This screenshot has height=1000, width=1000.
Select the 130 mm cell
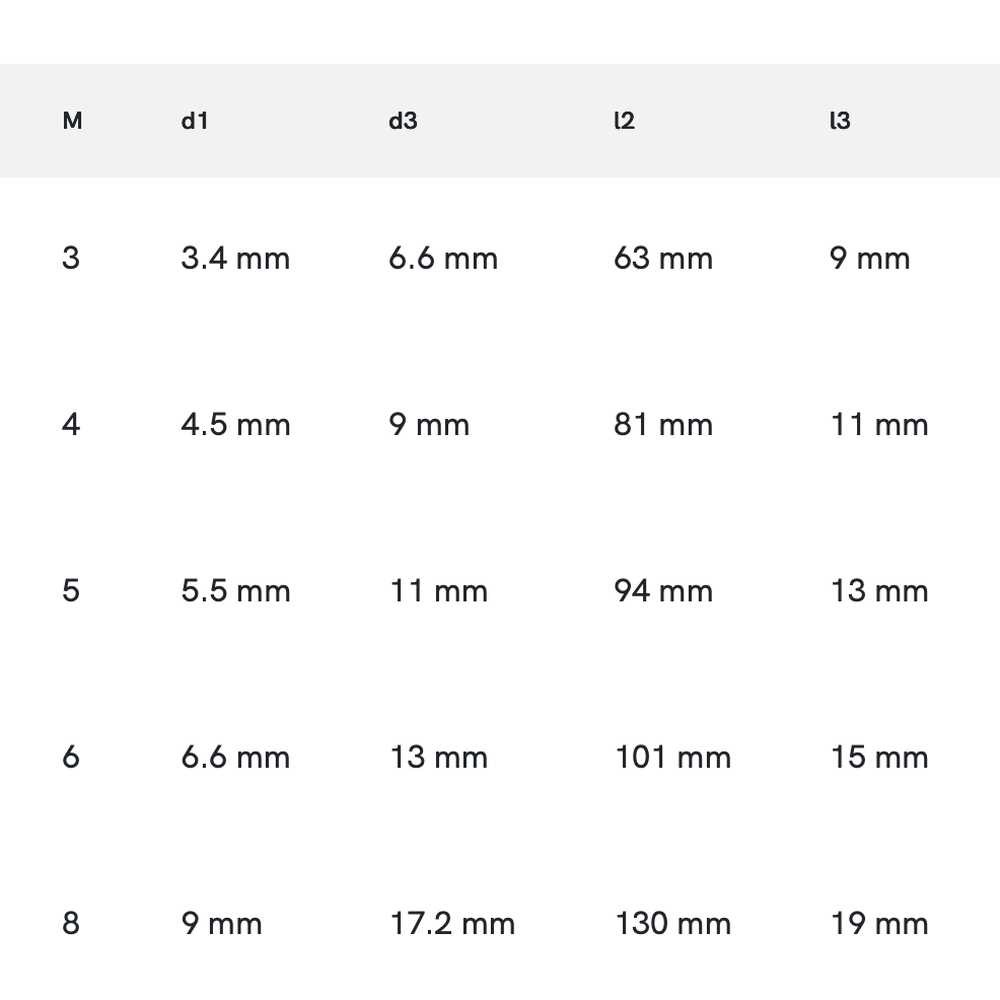click(x=672, y=923)
